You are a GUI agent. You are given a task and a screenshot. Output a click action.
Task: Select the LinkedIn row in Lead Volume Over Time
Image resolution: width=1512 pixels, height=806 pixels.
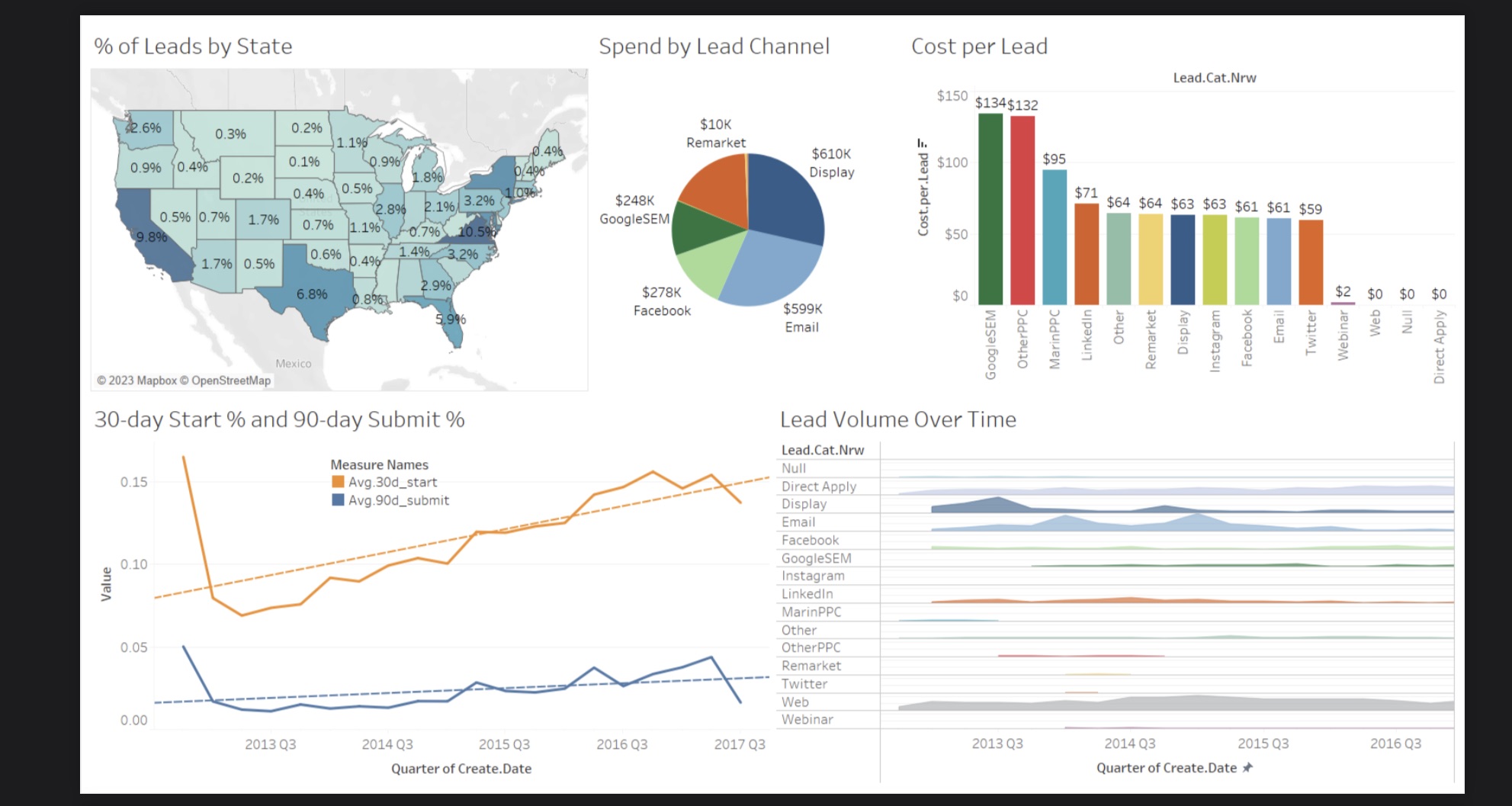(1116, 594)
